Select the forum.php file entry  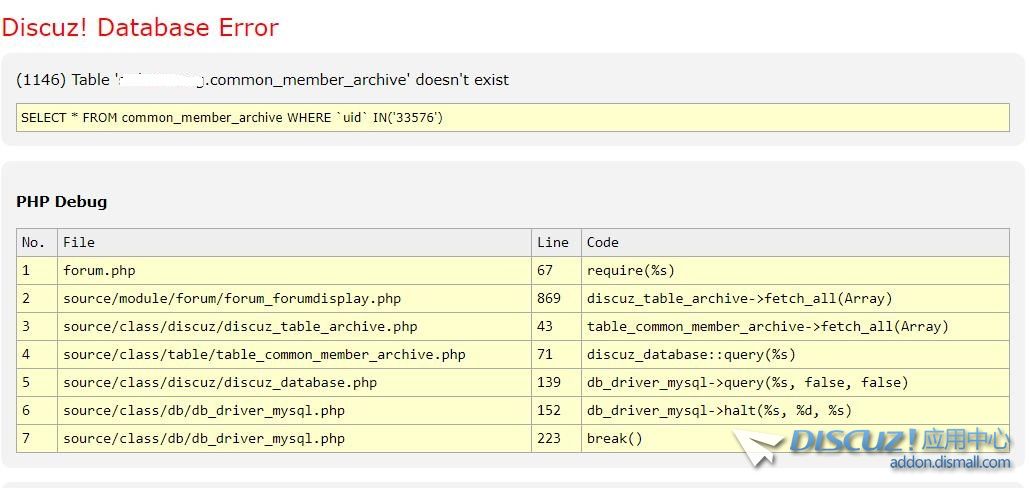coord(99,270)
